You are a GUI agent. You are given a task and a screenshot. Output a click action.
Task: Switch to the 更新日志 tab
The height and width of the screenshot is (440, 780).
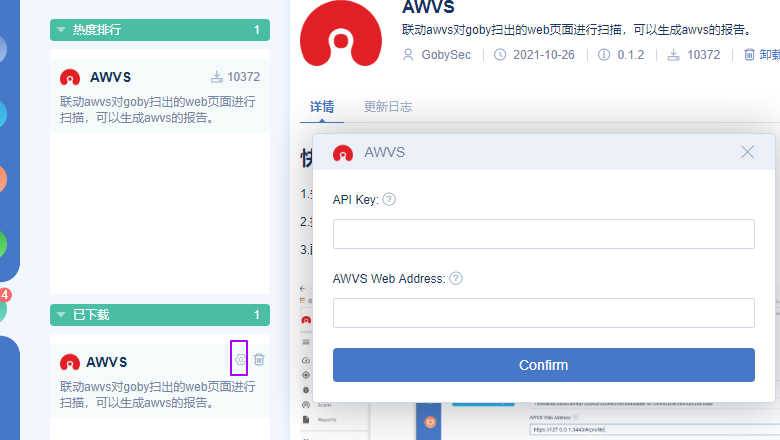pos(388,106)
